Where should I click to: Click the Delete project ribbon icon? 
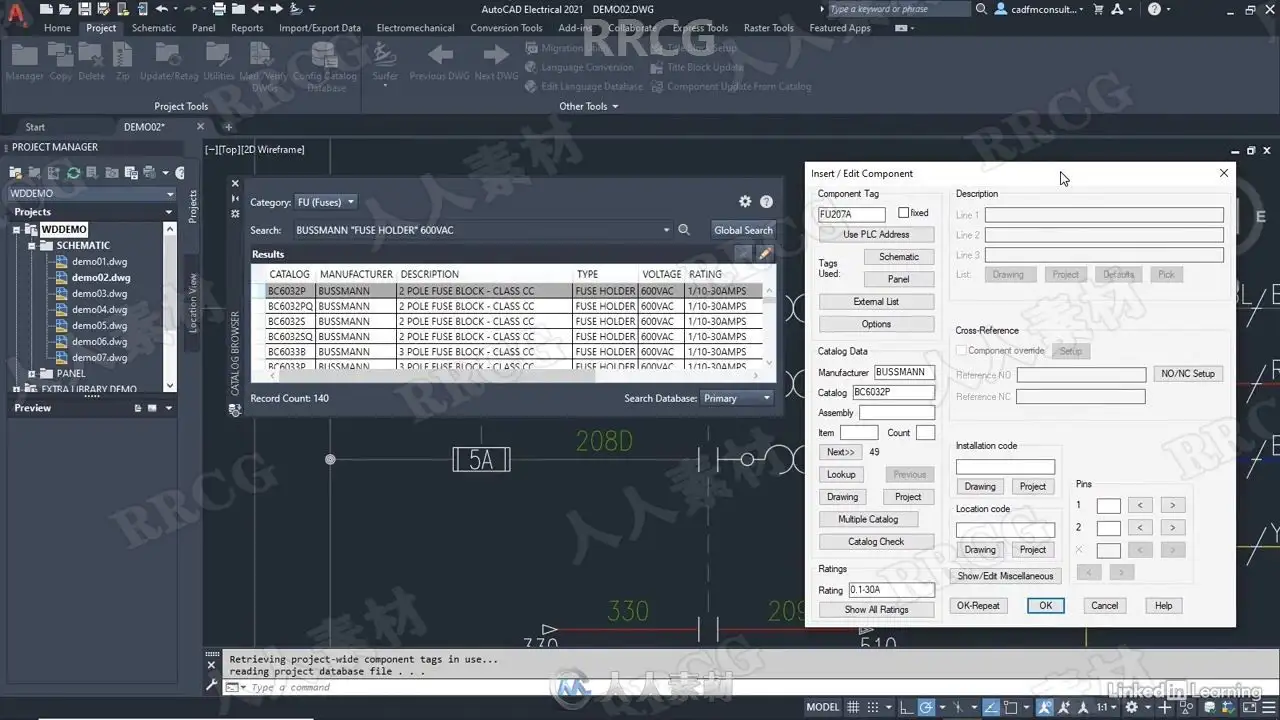[x=91, y=62]
